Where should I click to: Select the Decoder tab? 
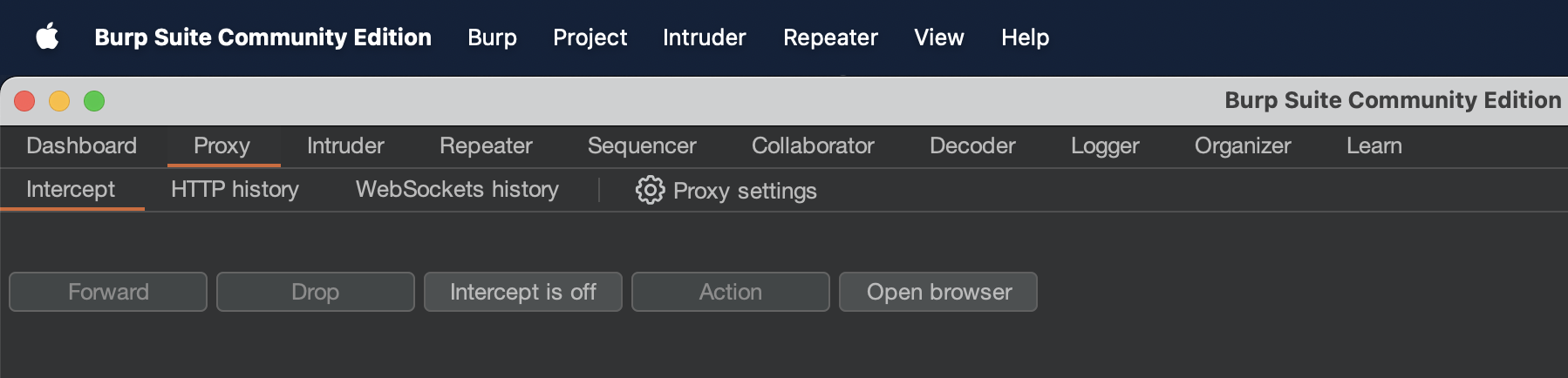972,145
